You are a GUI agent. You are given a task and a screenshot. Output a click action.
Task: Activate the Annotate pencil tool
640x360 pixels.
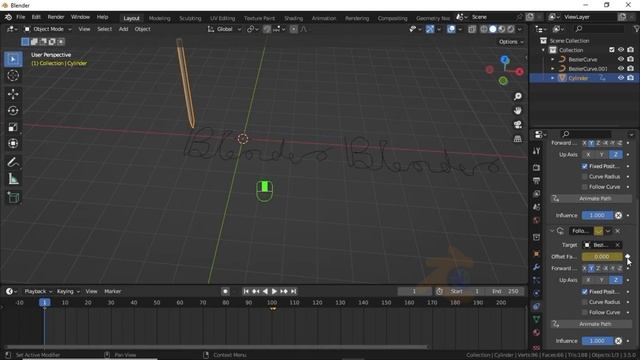point(13,162)
